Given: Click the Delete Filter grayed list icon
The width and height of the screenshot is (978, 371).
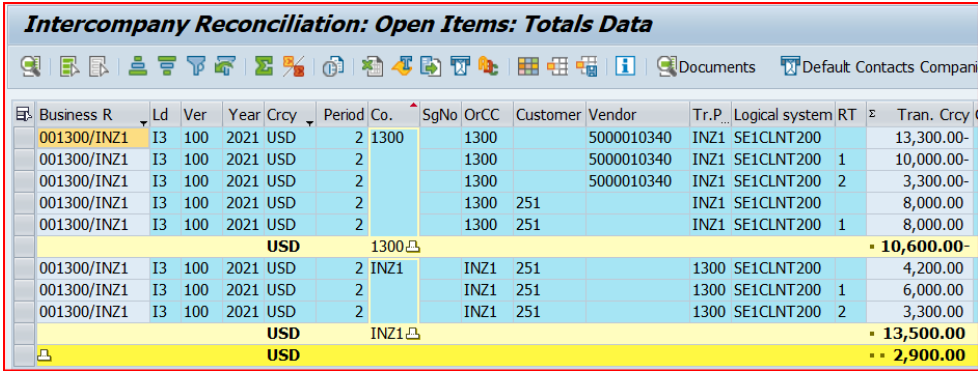Looking at the screenshot, I should coord(99,66).
